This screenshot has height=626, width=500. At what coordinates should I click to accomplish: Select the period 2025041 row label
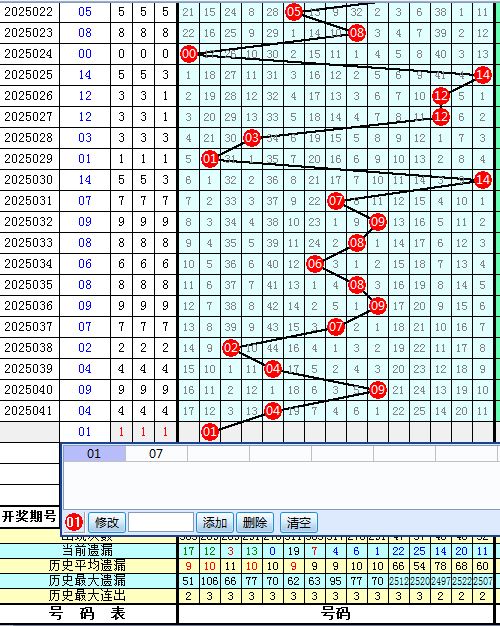(29, 411)
